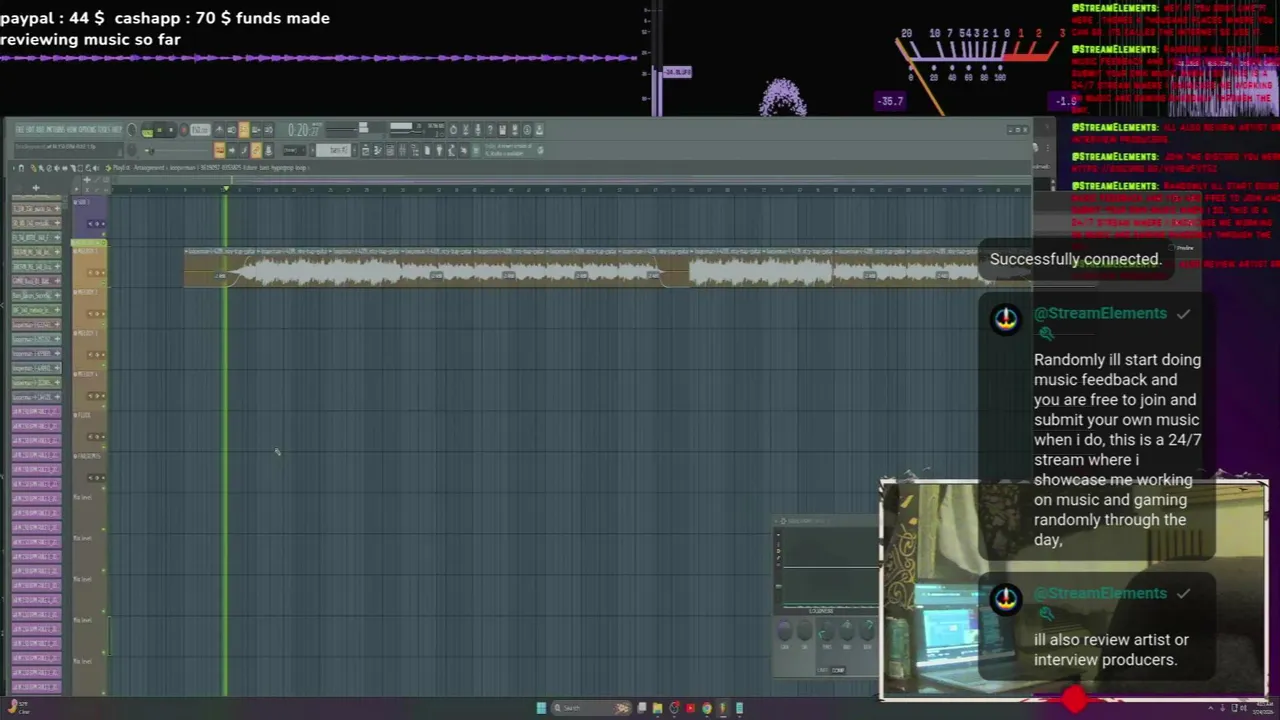The width and height of the screenshot is (1280, 720).
Task: Open the View Piano Roll shortcut icon
Action: 377,150
